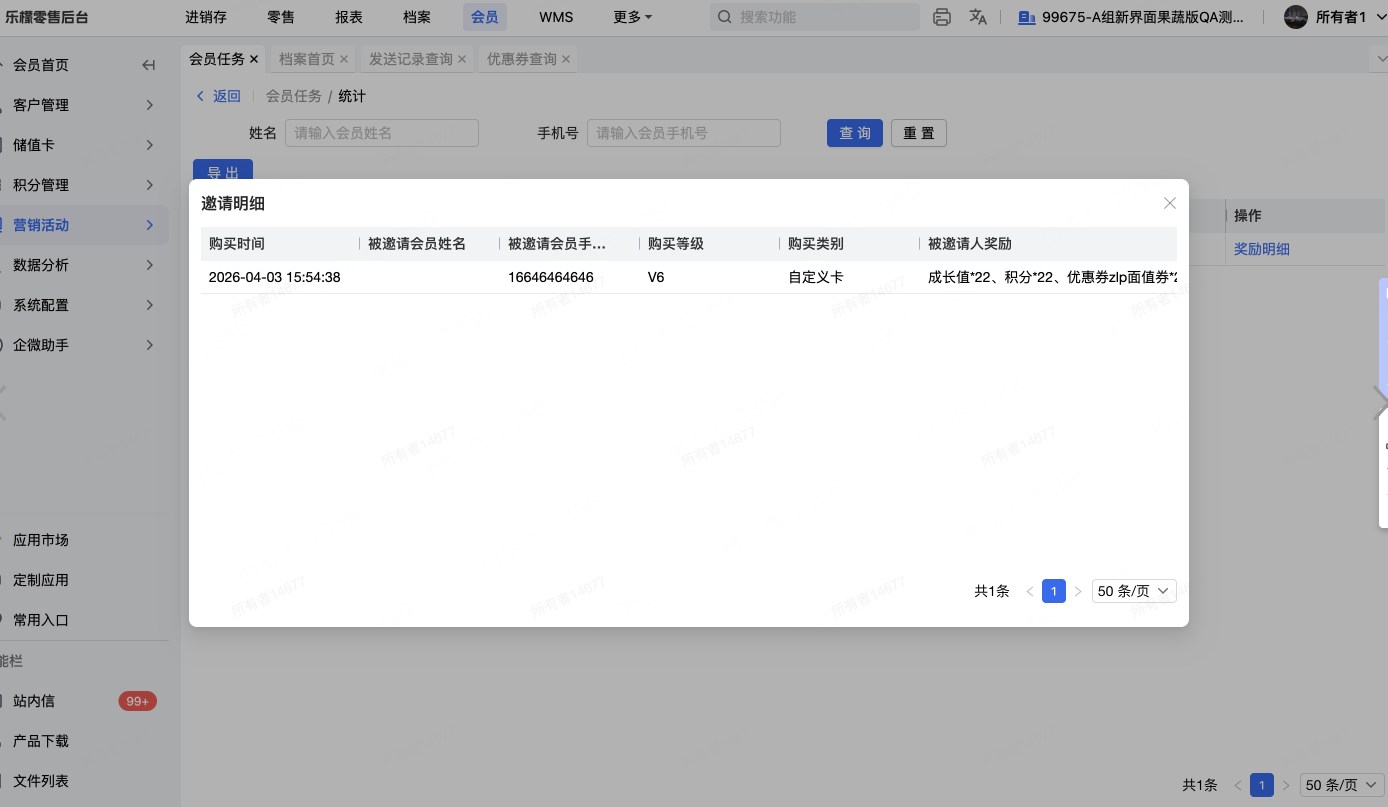Expand the 更多 menu in top navigation

coord(632,17)
